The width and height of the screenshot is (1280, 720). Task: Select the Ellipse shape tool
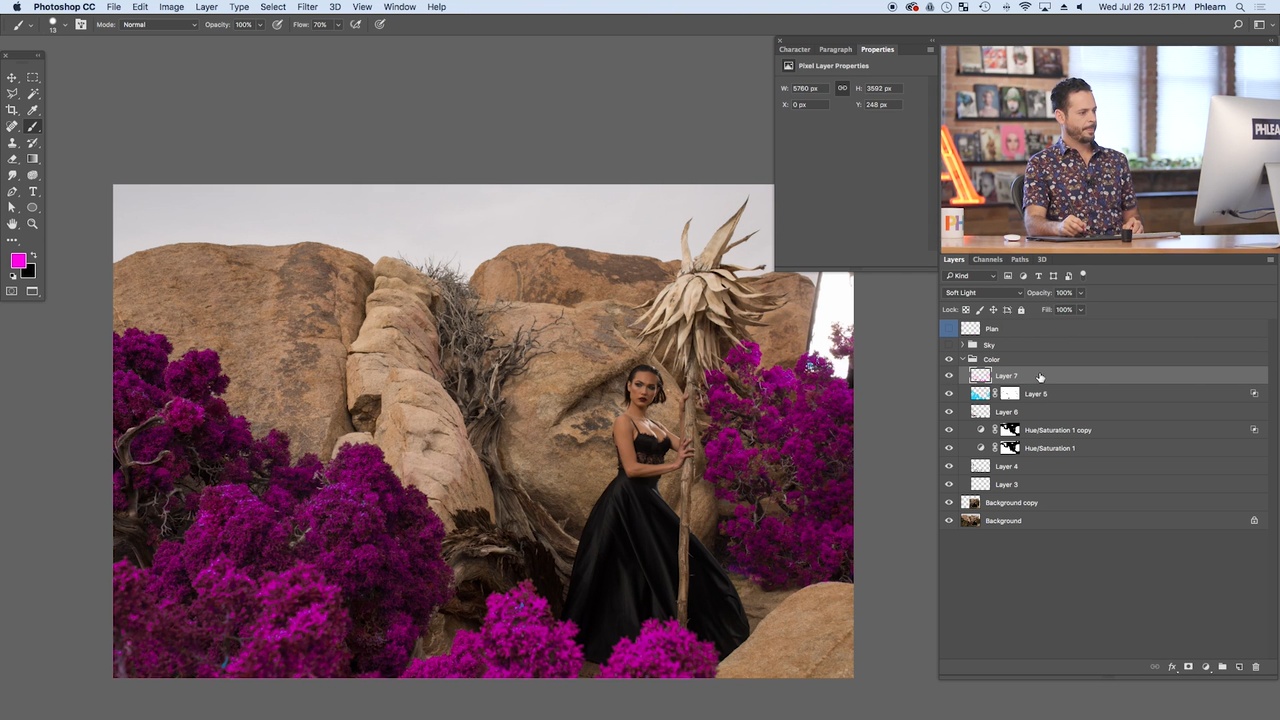(32, 207)
